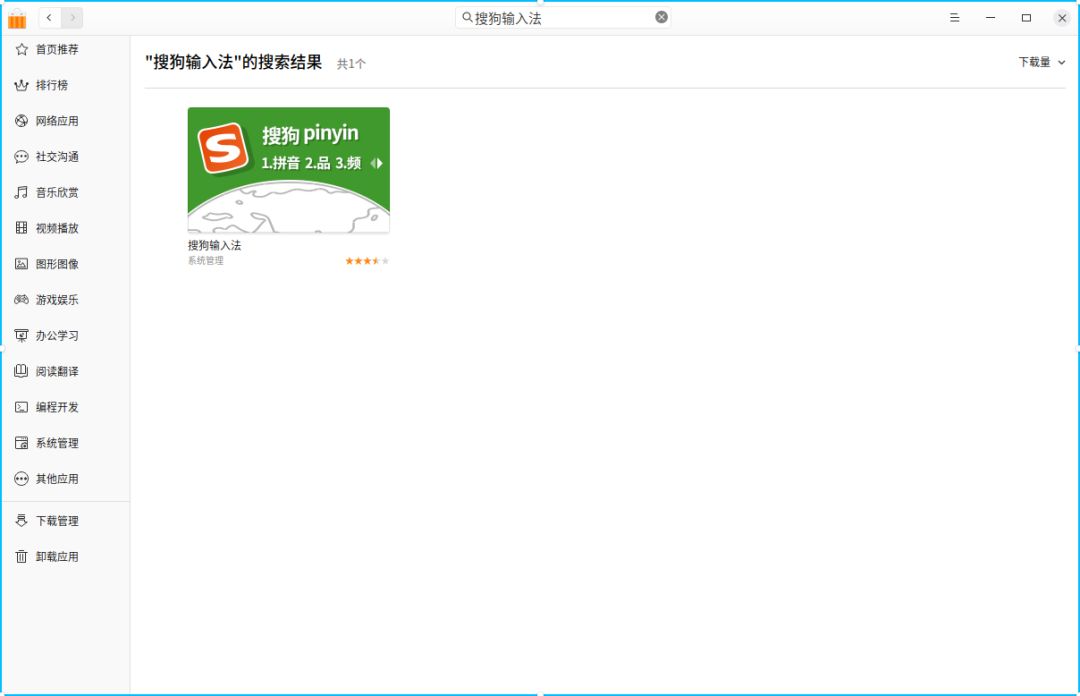Click the 卸载应用 trash icon
1080x696 pixels.
pos(21,556)
